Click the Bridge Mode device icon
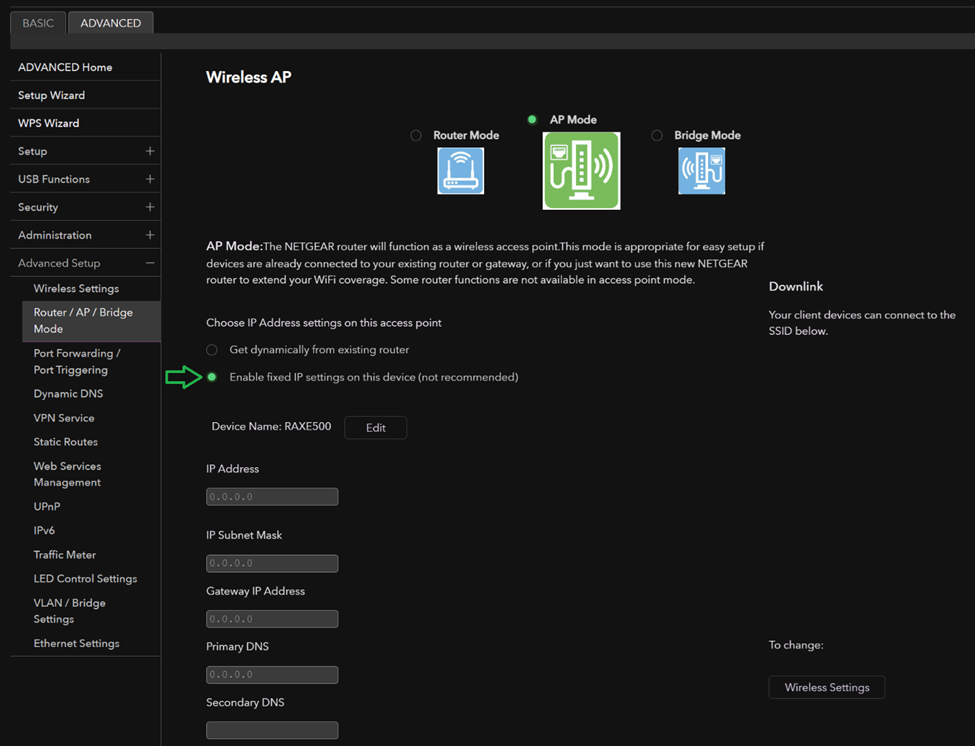The height and width of the screenshot is (746, 975). tap(701, 171)
